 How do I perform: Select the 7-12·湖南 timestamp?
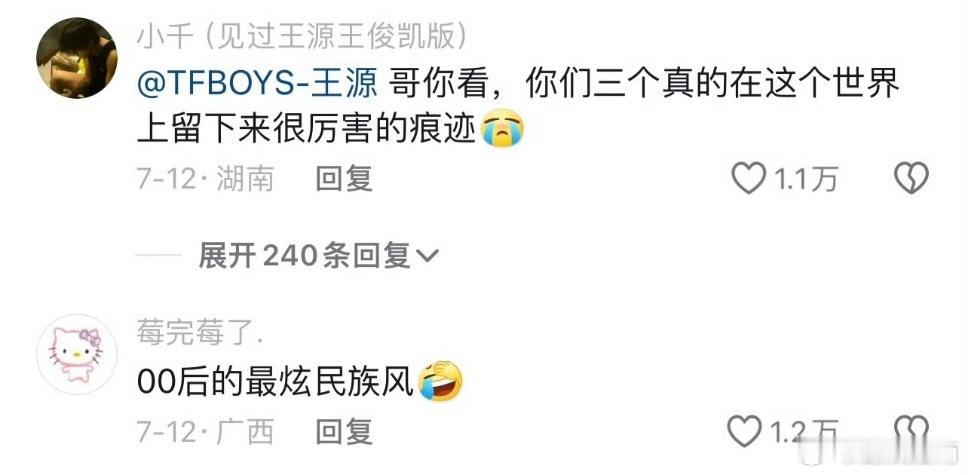(x=205, y=179)
